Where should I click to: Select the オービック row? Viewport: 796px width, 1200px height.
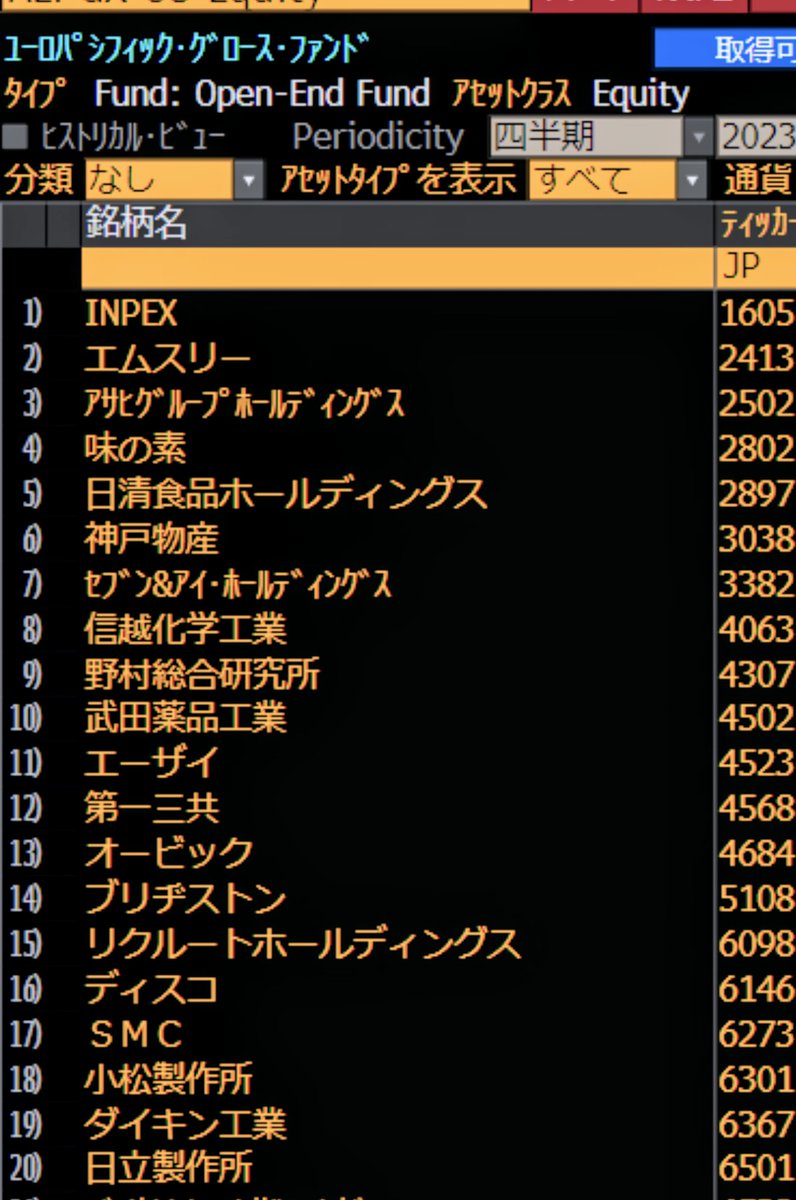398,854
